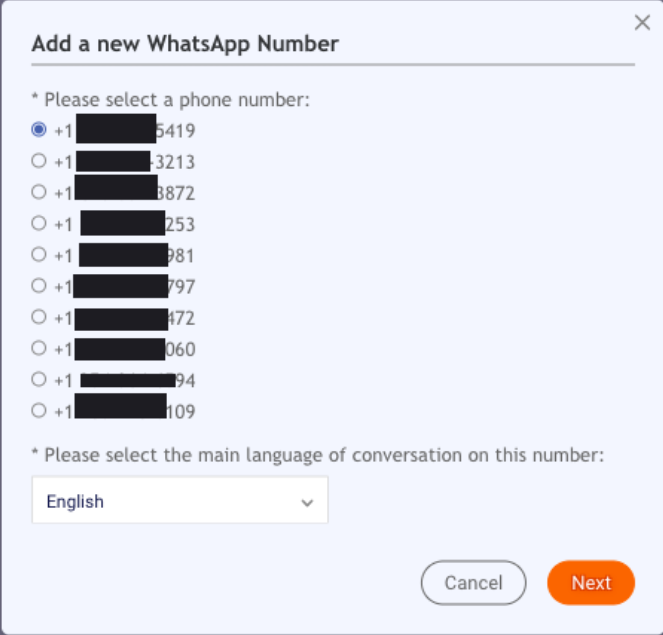Screen dimensions: 663x635
Task: Select the phone number ending in 3213
Action: 39,161
